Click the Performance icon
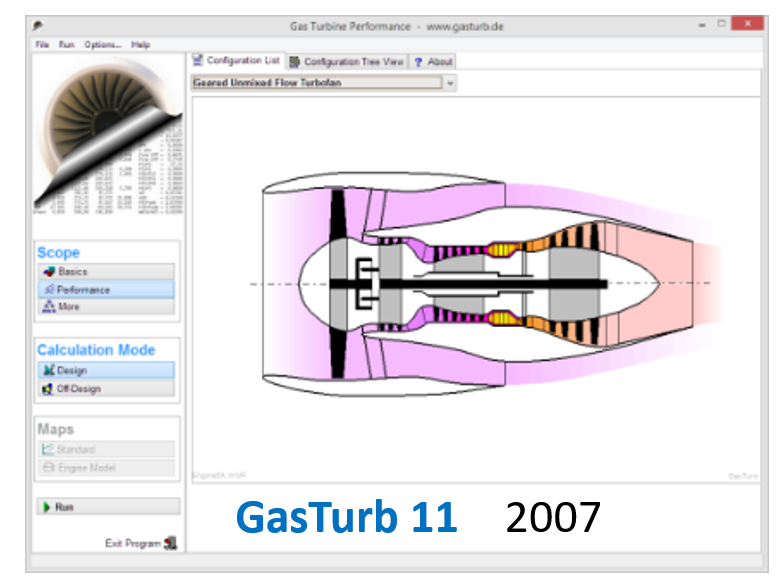 [x=49, y=290]
